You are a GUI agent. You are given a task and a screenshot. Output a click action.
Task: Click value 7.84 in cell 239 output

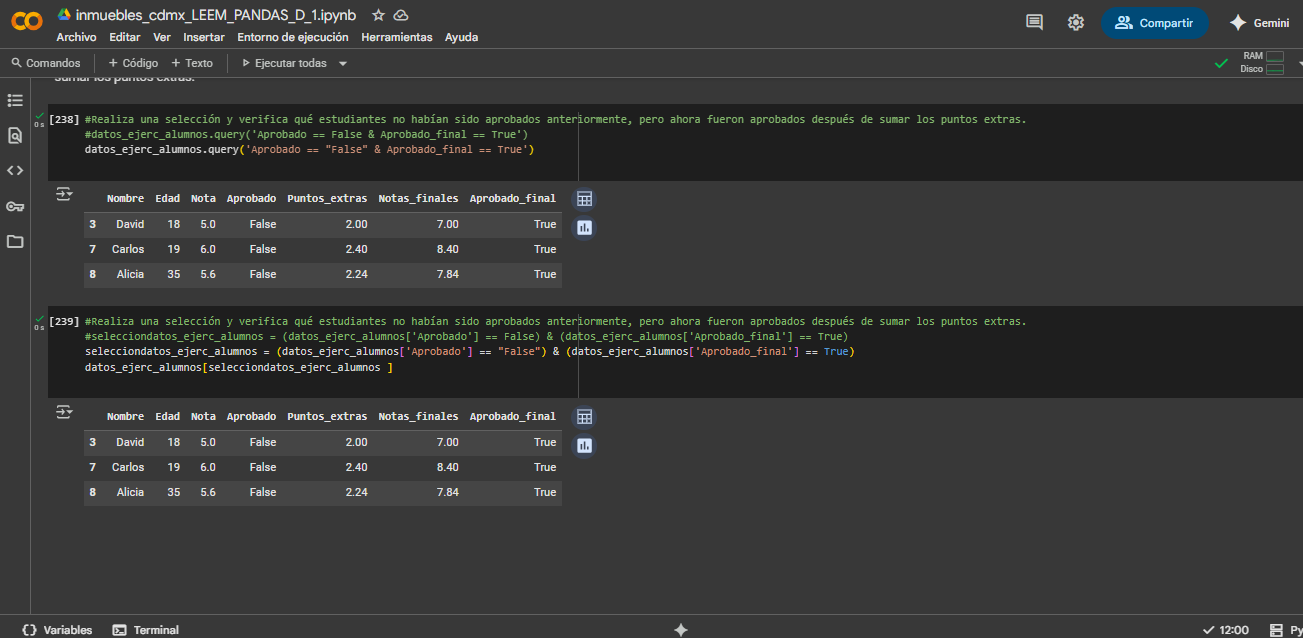coord(447,492)
